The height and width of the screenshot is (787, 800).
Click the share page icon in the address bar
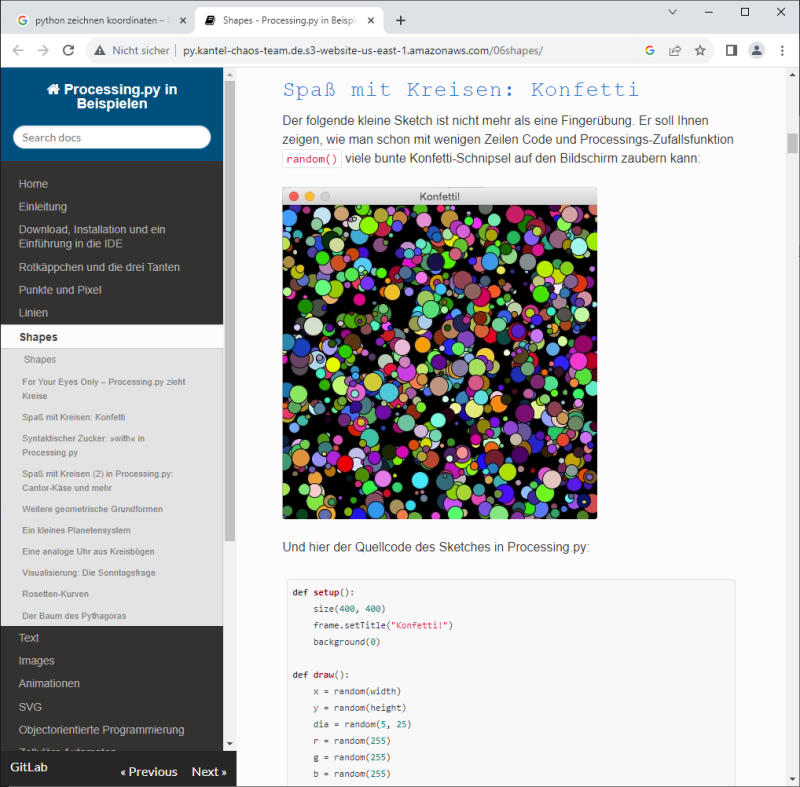(675, 50)
